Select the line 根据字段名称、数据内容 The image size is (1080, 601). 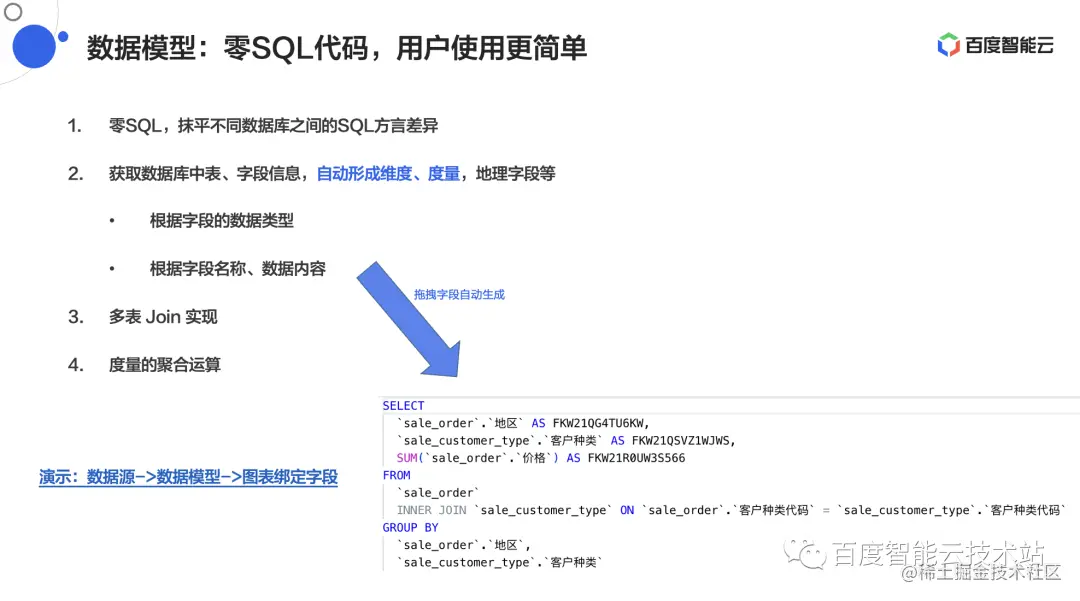[238, 268]
